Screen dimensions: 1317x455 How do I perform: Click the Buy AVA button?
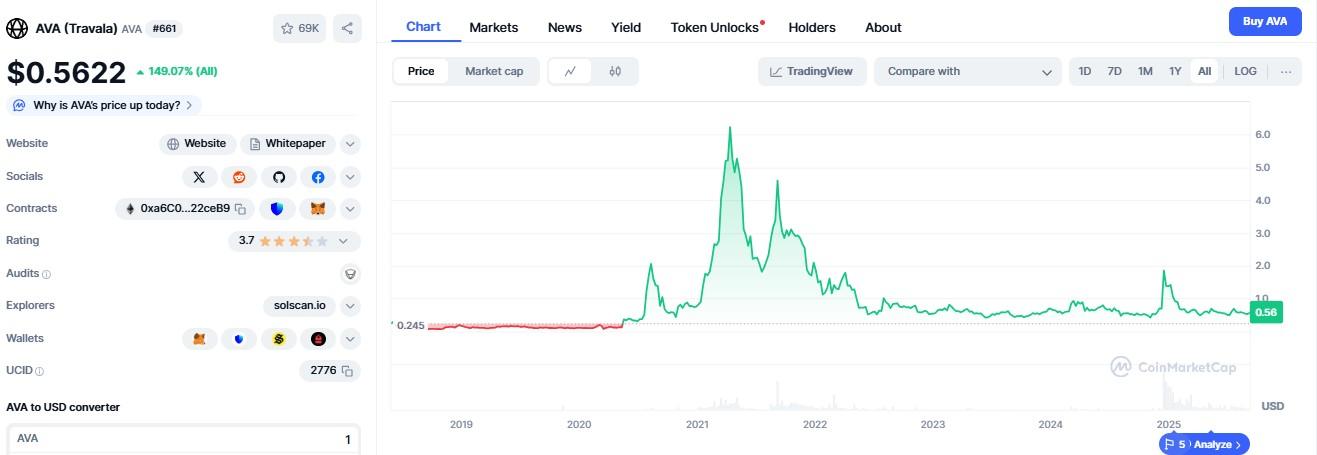[x=1265, y=21]
